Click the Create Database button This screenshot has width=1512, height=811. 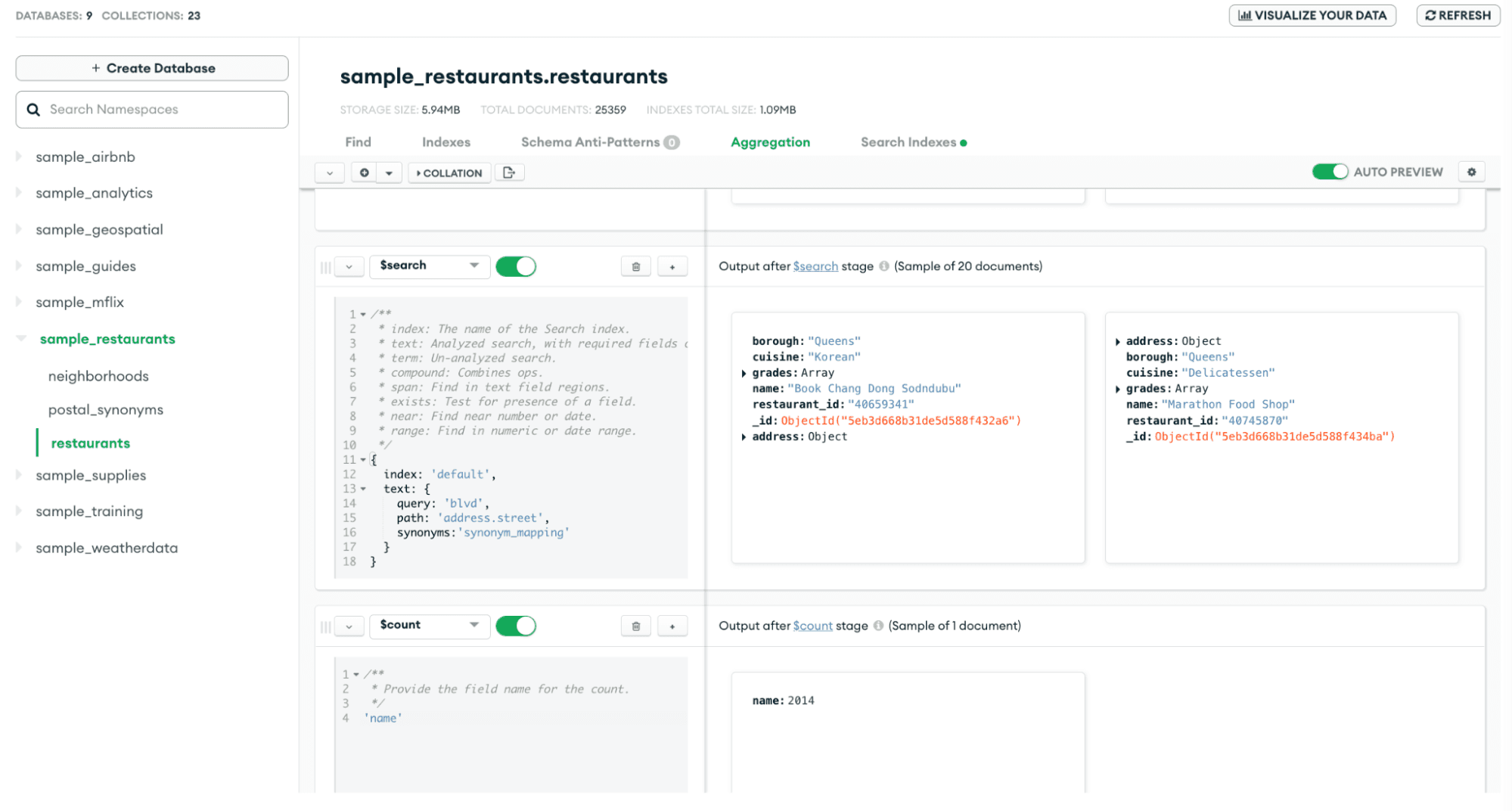click(x=152, y=68)
